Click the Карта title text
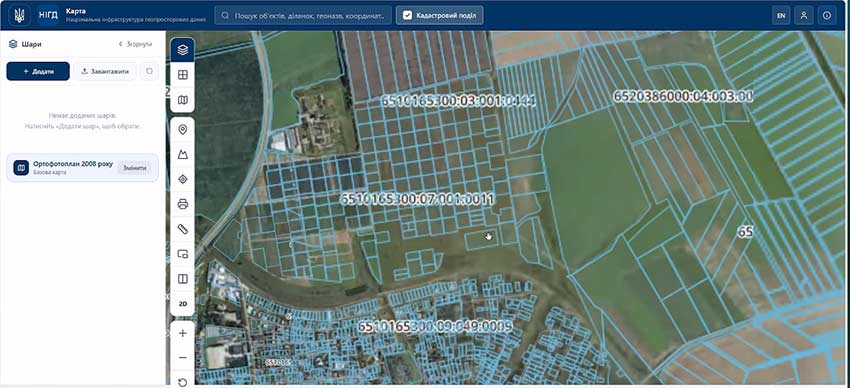The height and width of the screenshot is (388, 850). (x=75, y=11)
